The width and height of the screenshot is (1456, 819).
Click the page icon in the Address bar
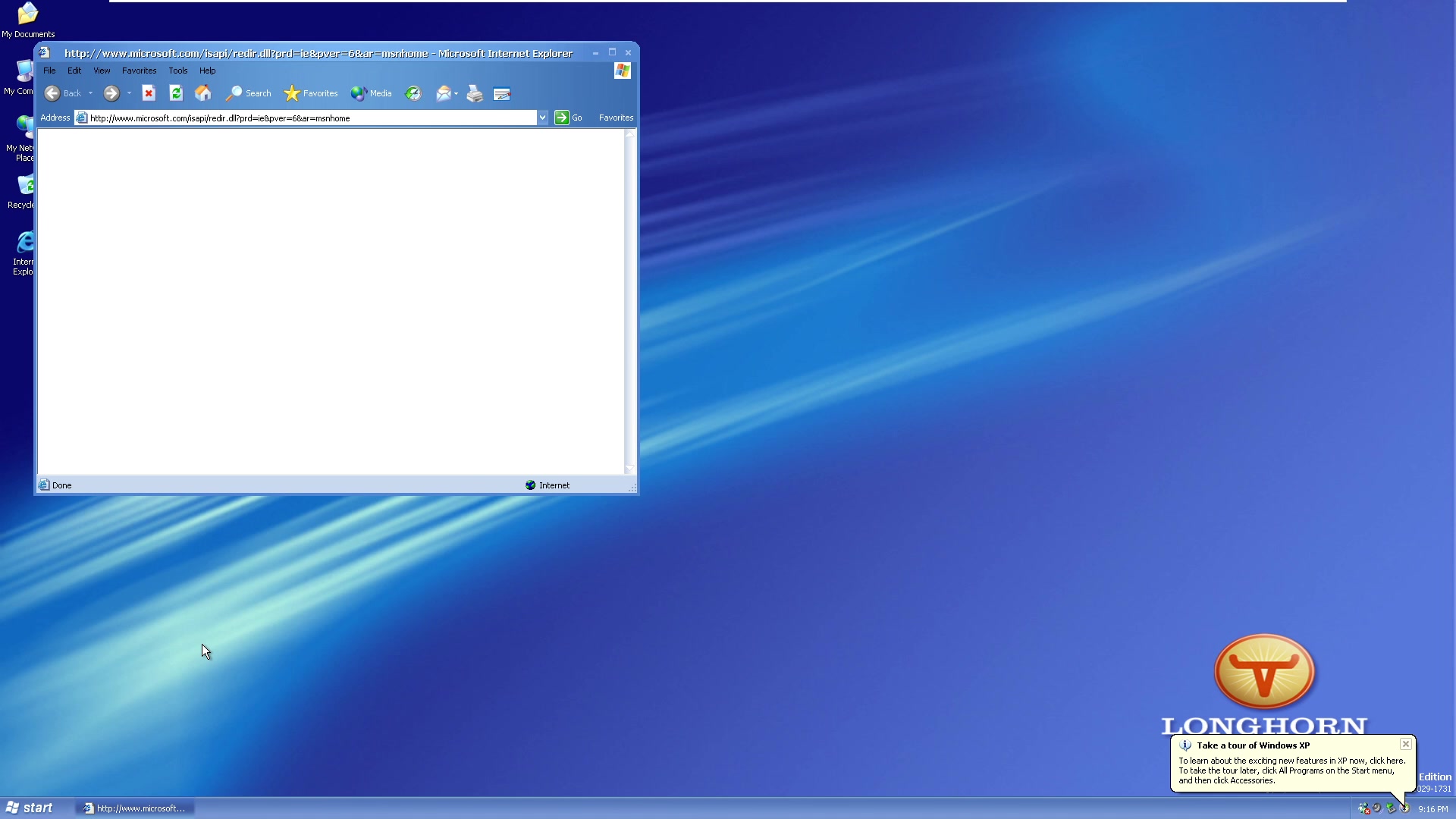[82, 118]
